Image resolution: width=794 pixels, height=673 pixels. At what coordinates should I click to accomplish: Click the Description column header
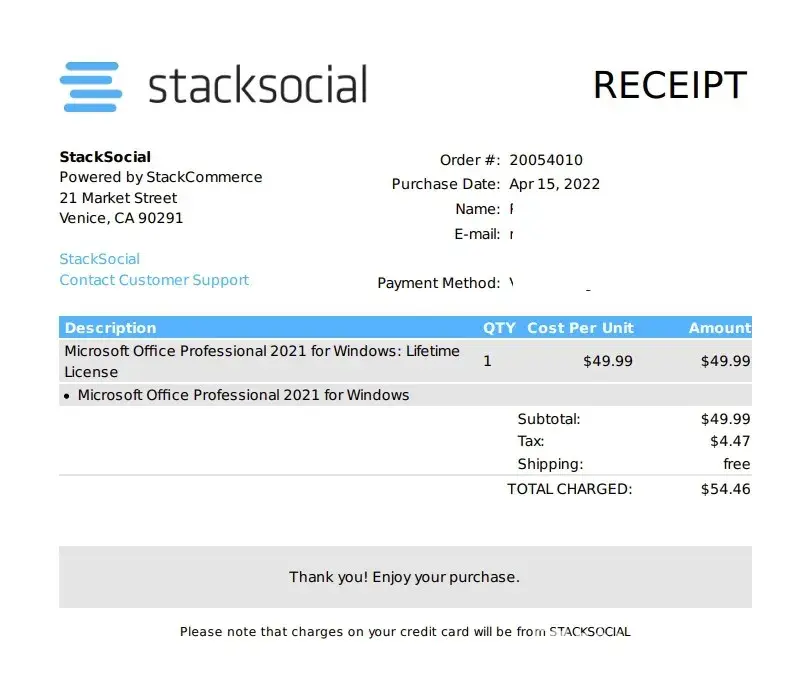(x=111, y=328)
